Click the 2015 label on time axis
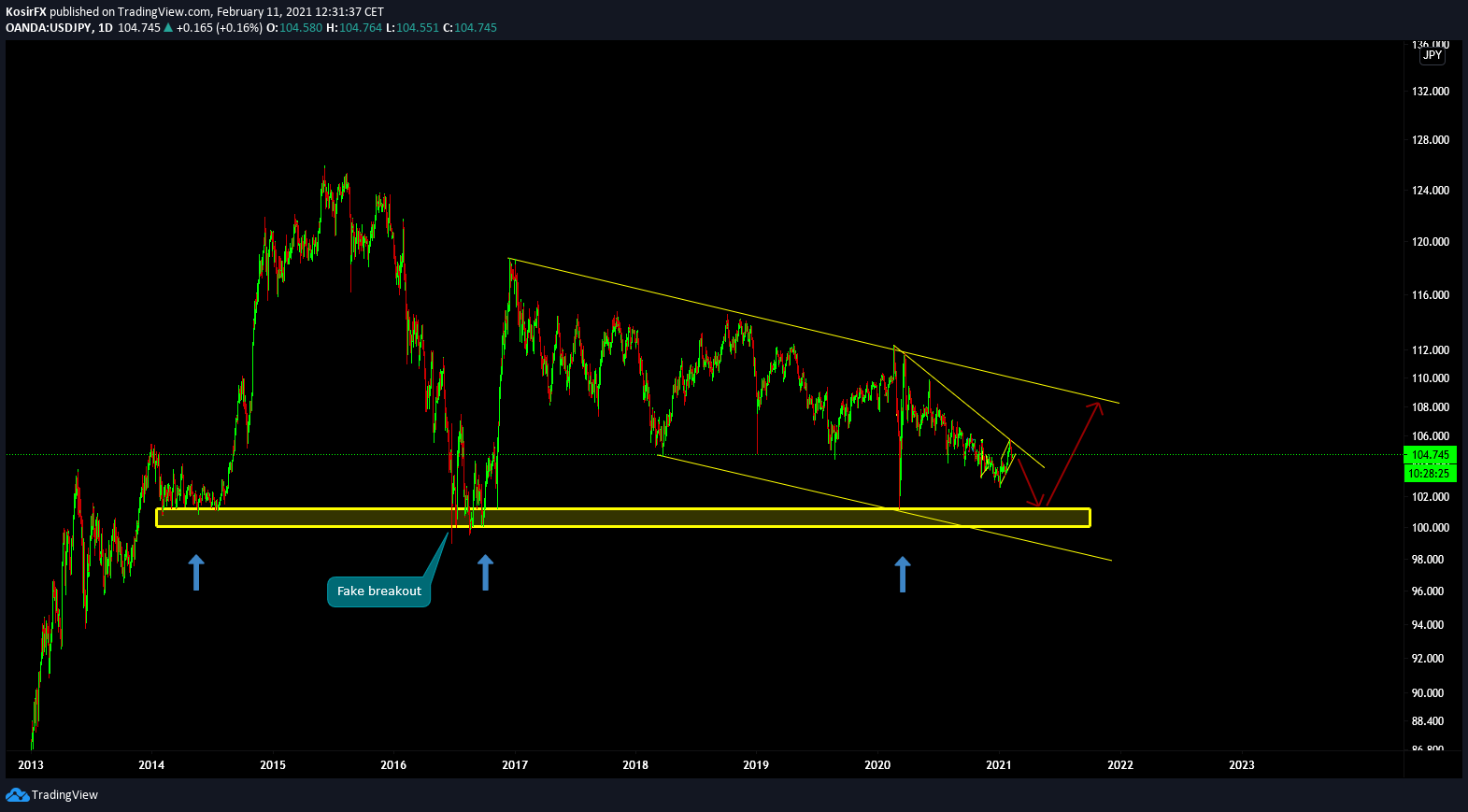Screen dimensions: 1468x812 click(x=273, y=765)
